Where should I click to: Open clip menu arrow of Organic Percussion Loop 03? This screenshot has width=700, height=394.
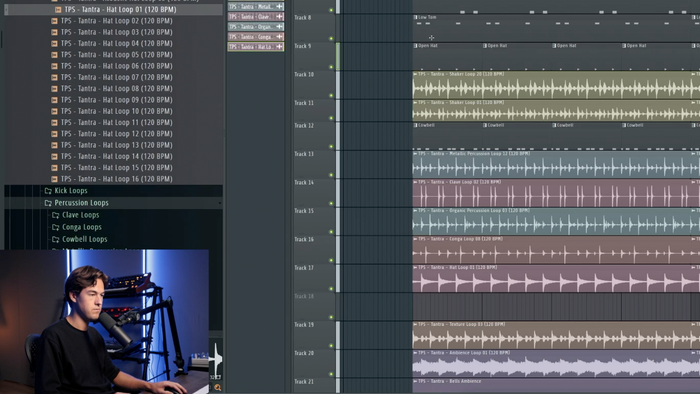415,211
